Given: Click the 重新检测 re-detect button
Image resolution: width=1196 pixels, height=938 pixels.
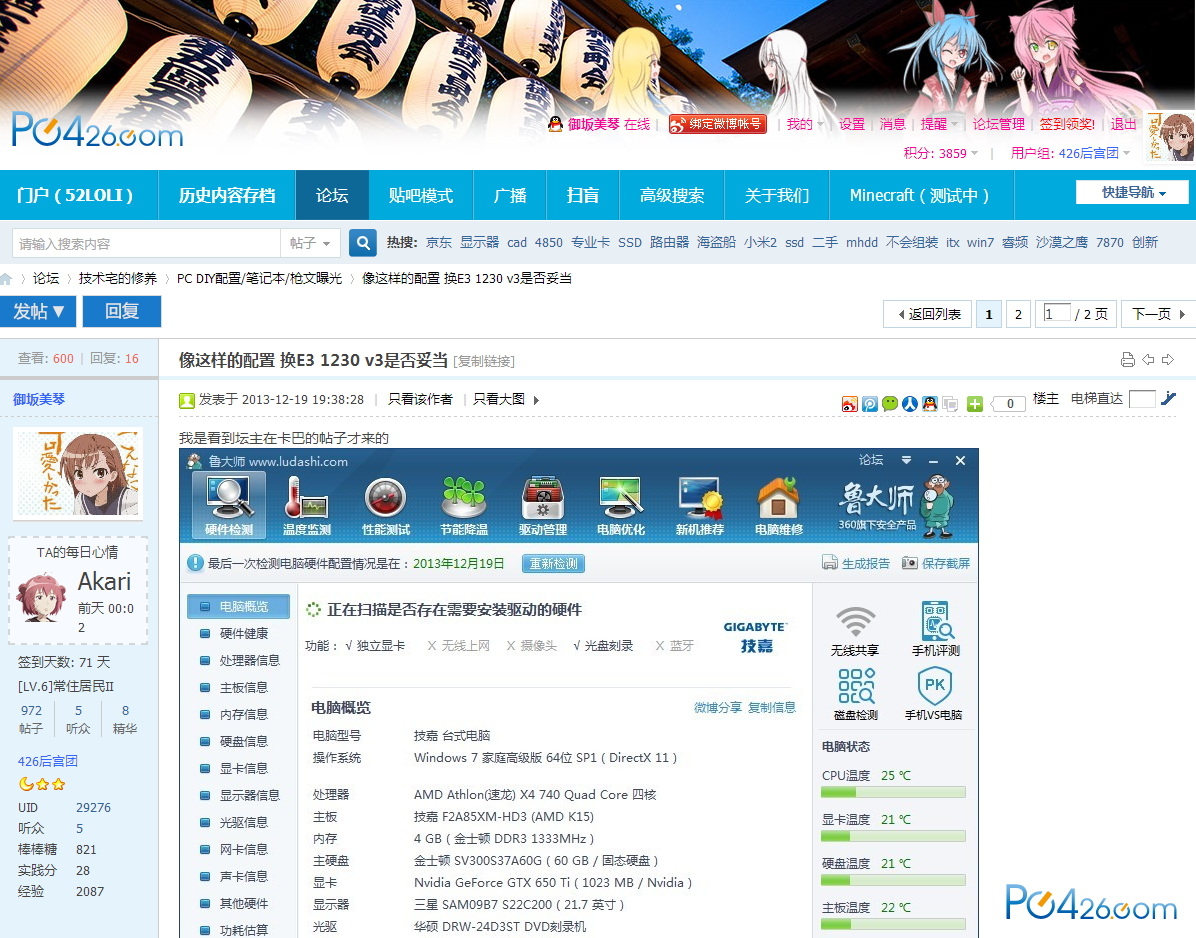Looking at the screenshot, I should coord(554,564).
